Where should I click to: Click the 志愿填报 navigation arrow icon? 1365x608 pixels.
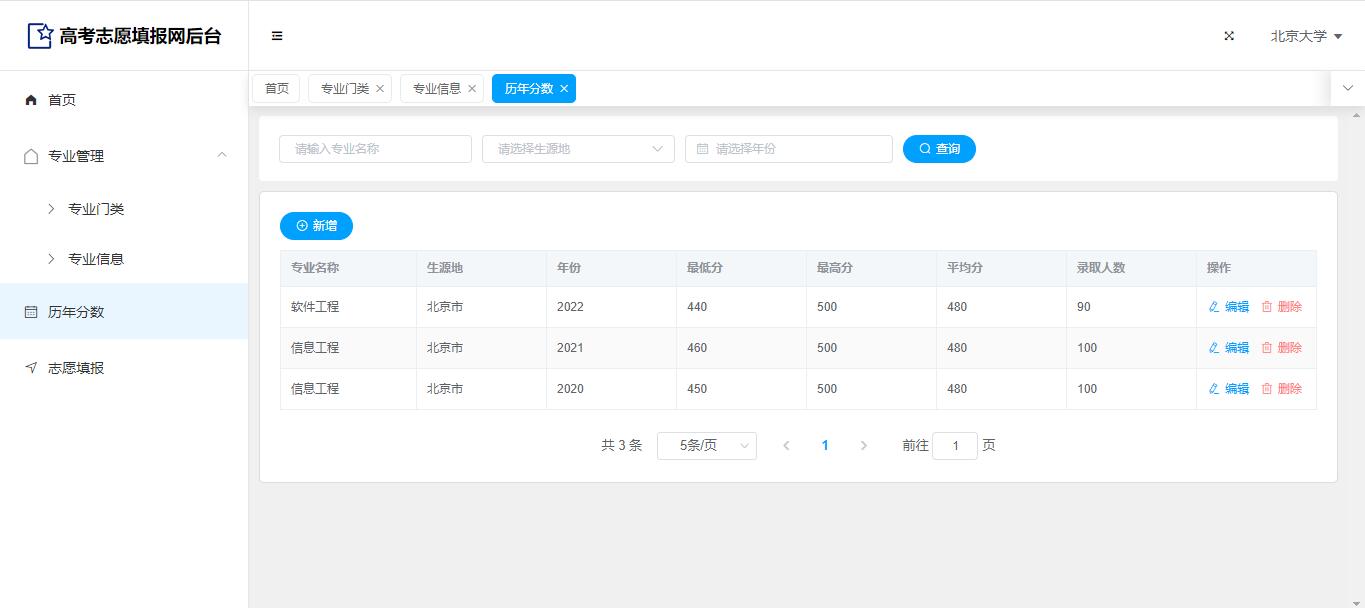pos(31,368)
